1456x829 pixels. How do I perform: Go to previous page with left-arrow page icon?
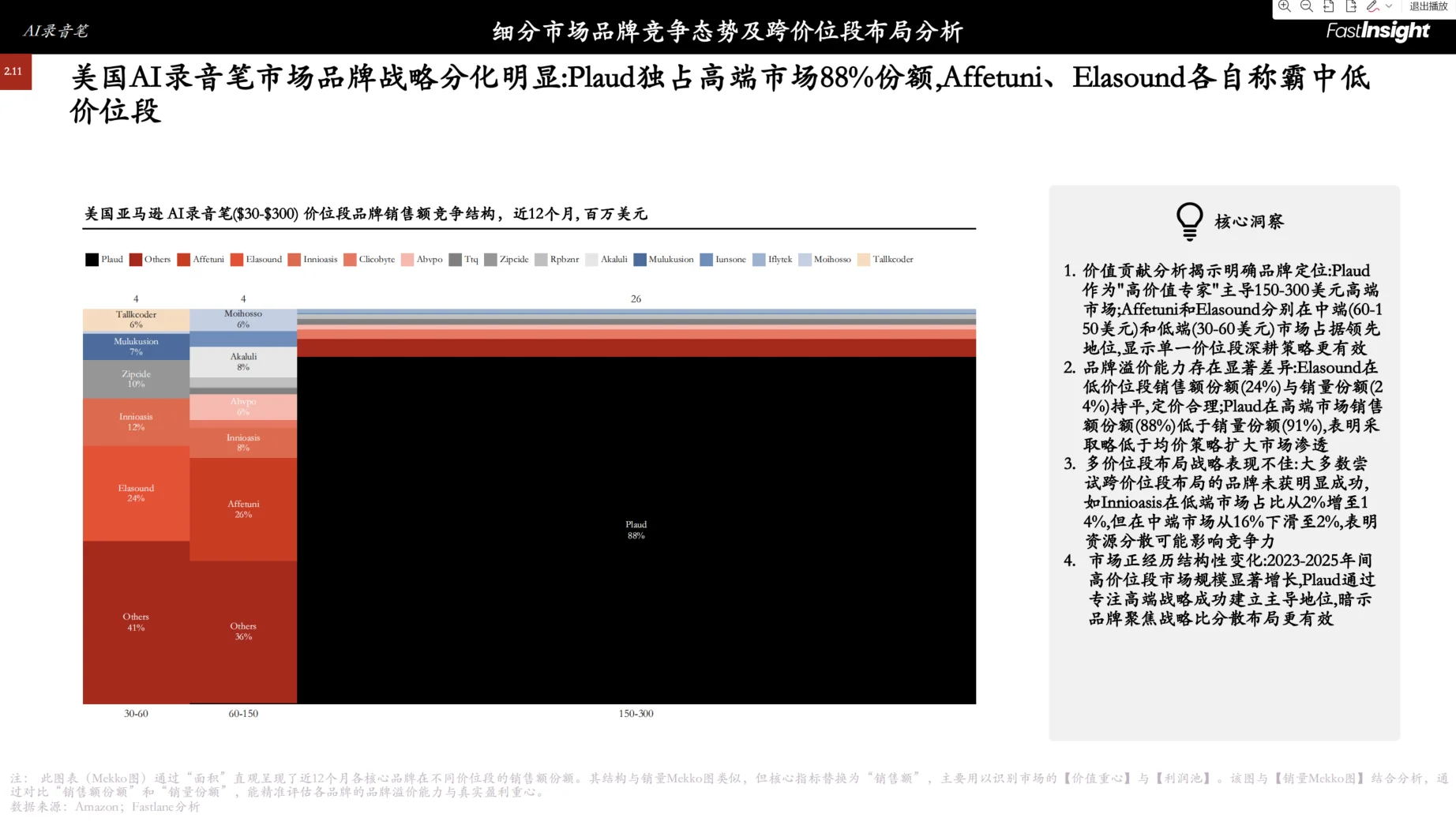1329,6
